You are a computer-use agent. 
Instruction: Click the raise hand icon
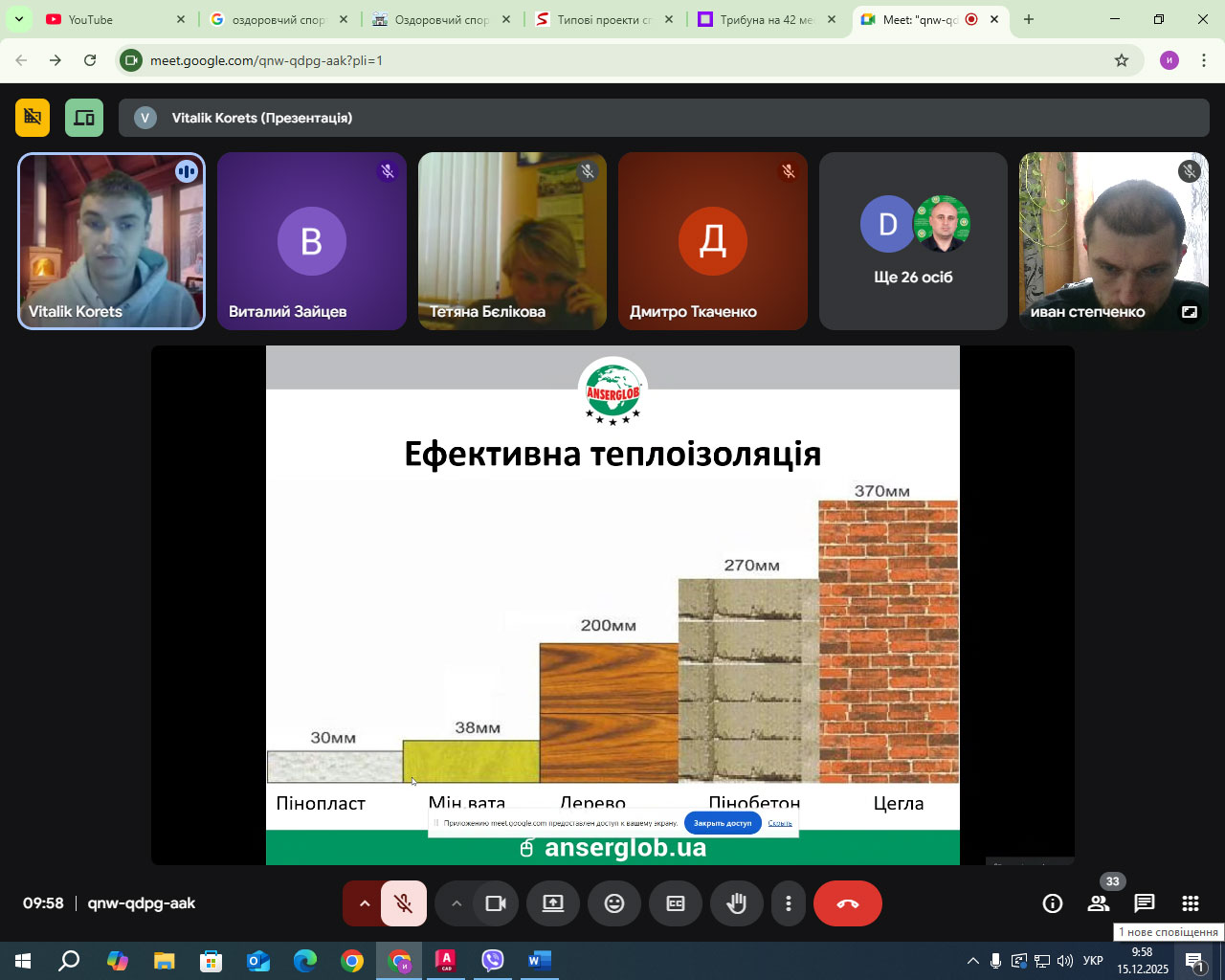pos(736,903)
